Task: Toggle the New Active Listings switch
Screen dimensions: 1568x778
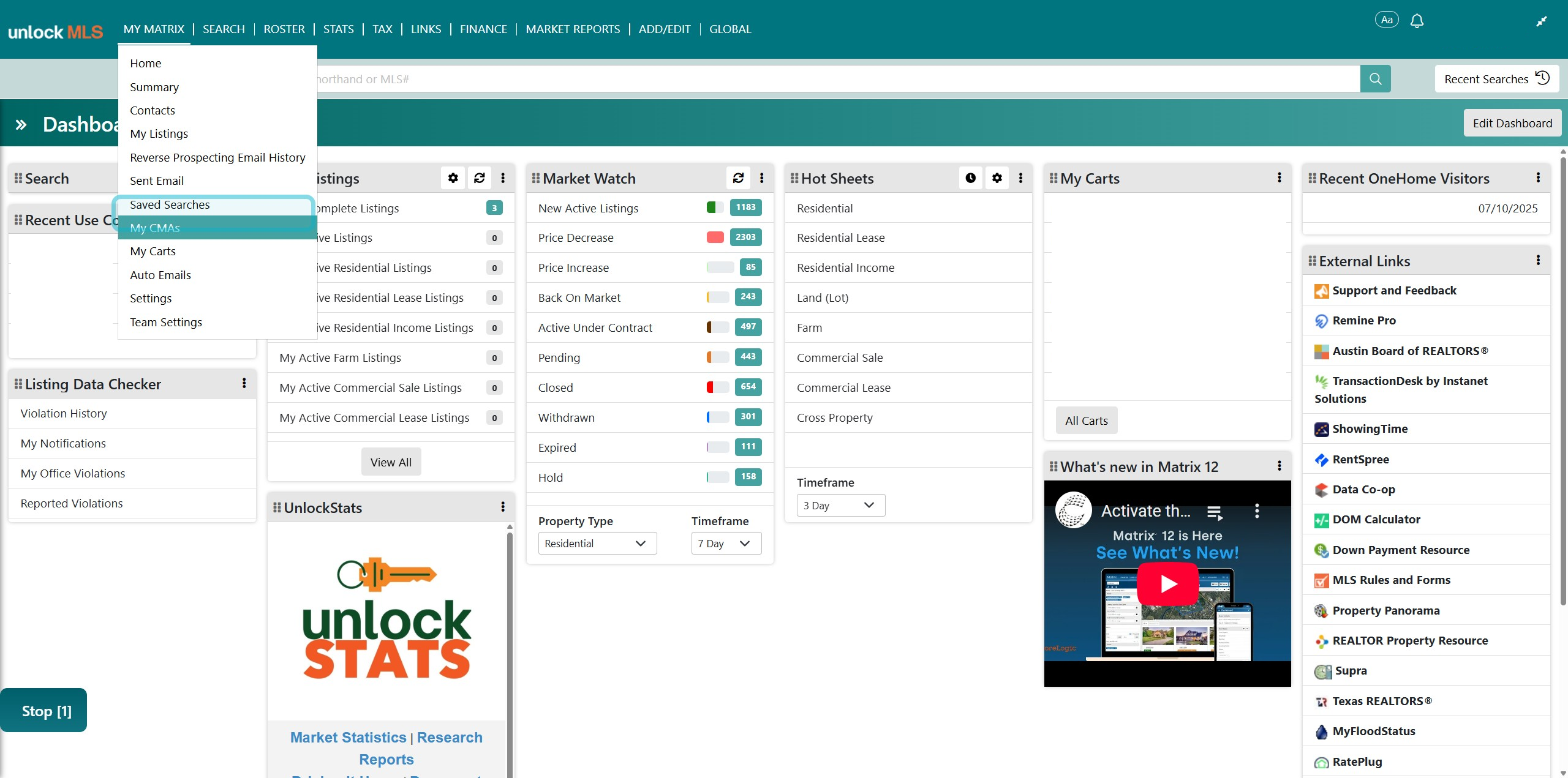Action: pos(715,208)
